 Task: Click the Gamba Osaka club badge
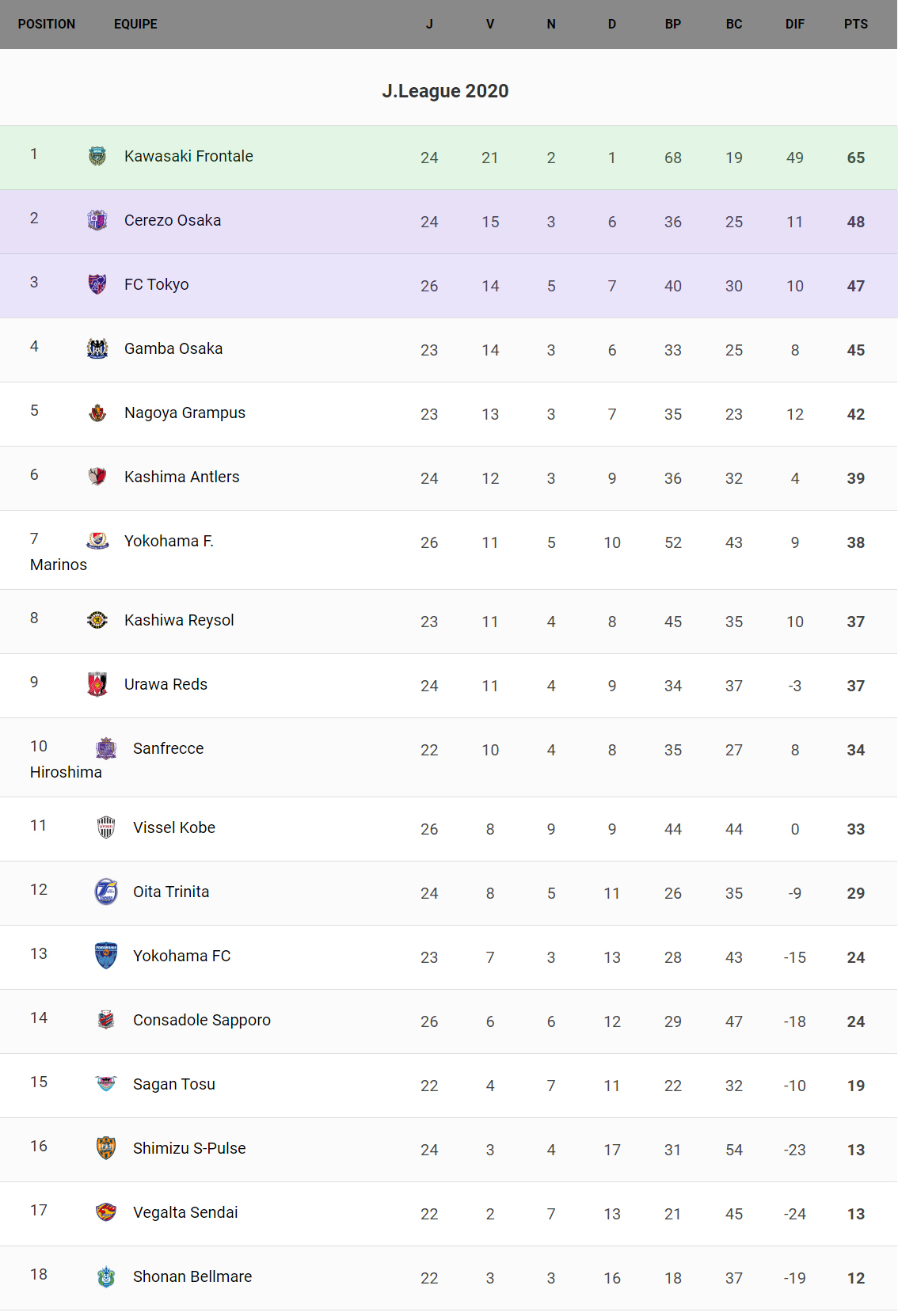97,348
